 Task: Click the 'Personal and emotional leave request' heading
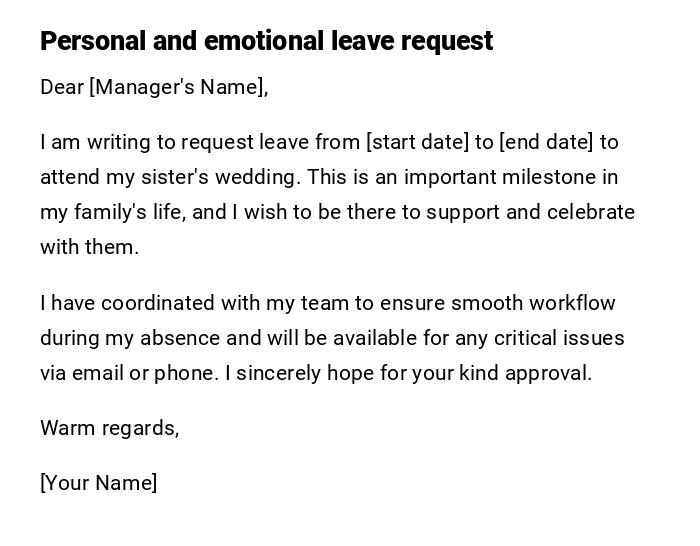266,41
